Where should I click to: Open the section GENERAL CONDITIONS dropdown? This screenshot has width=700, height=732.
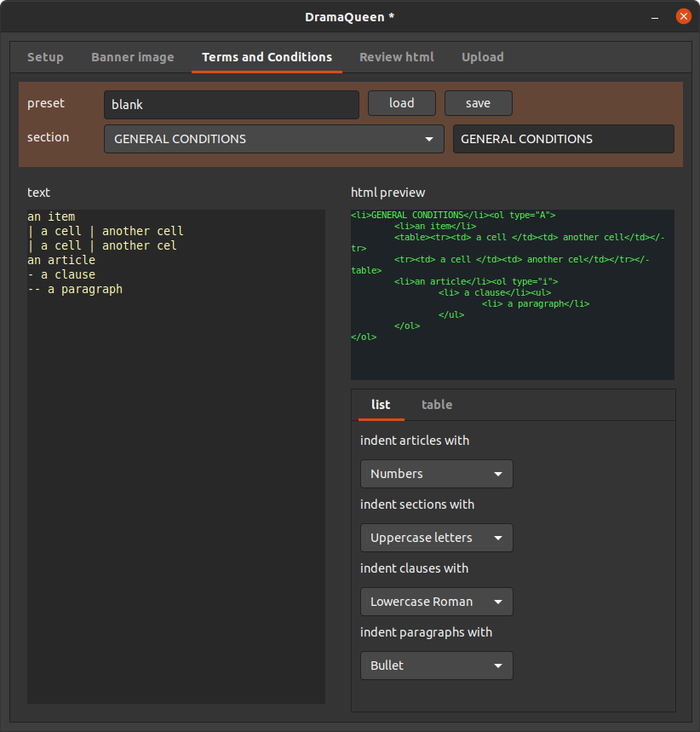(274, 139)
